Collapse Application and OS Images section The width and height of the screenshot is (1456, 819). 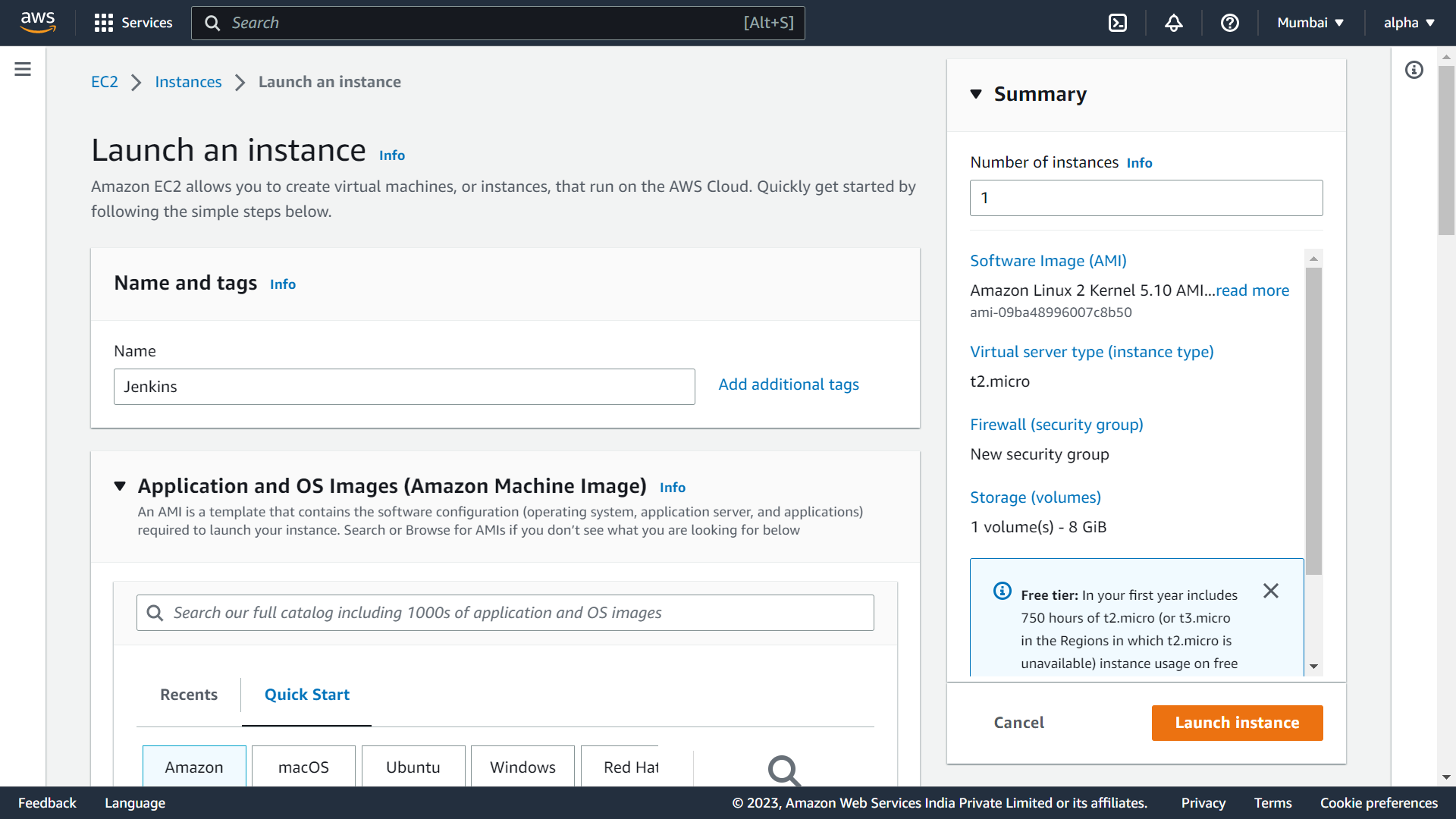[x=120, y=486]
